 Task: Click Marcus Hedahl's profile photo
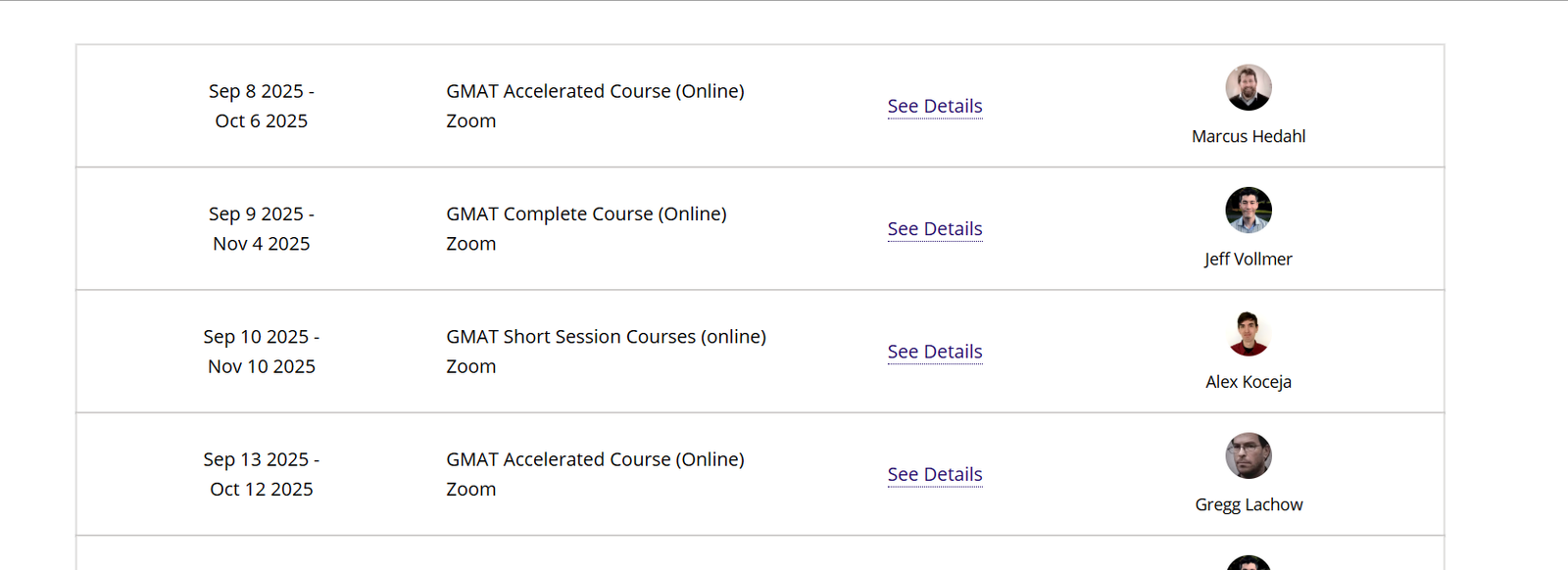click(x=1248, y=88)
